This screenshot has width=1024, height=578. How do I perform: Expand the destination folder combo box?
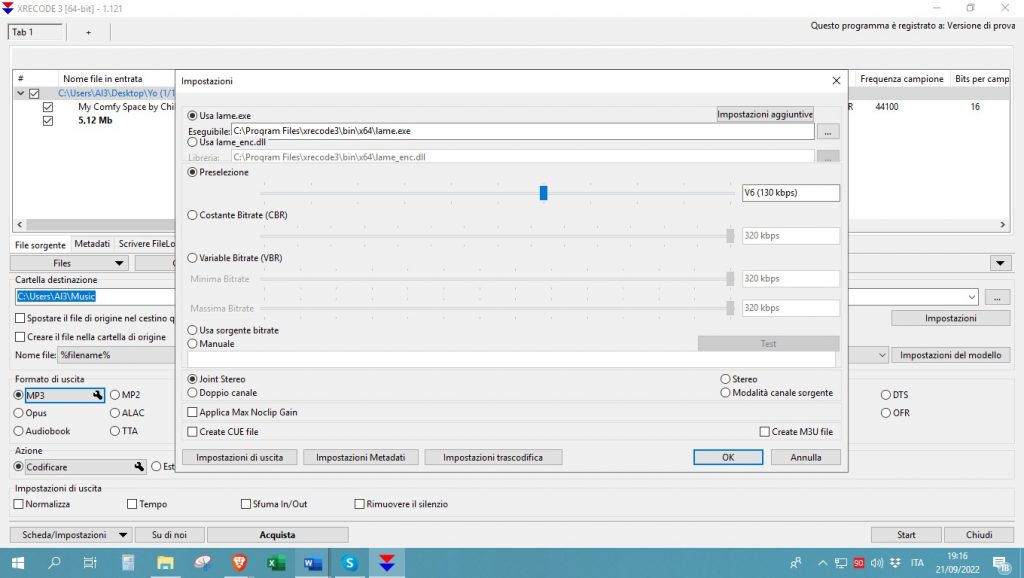pos(971,297)
